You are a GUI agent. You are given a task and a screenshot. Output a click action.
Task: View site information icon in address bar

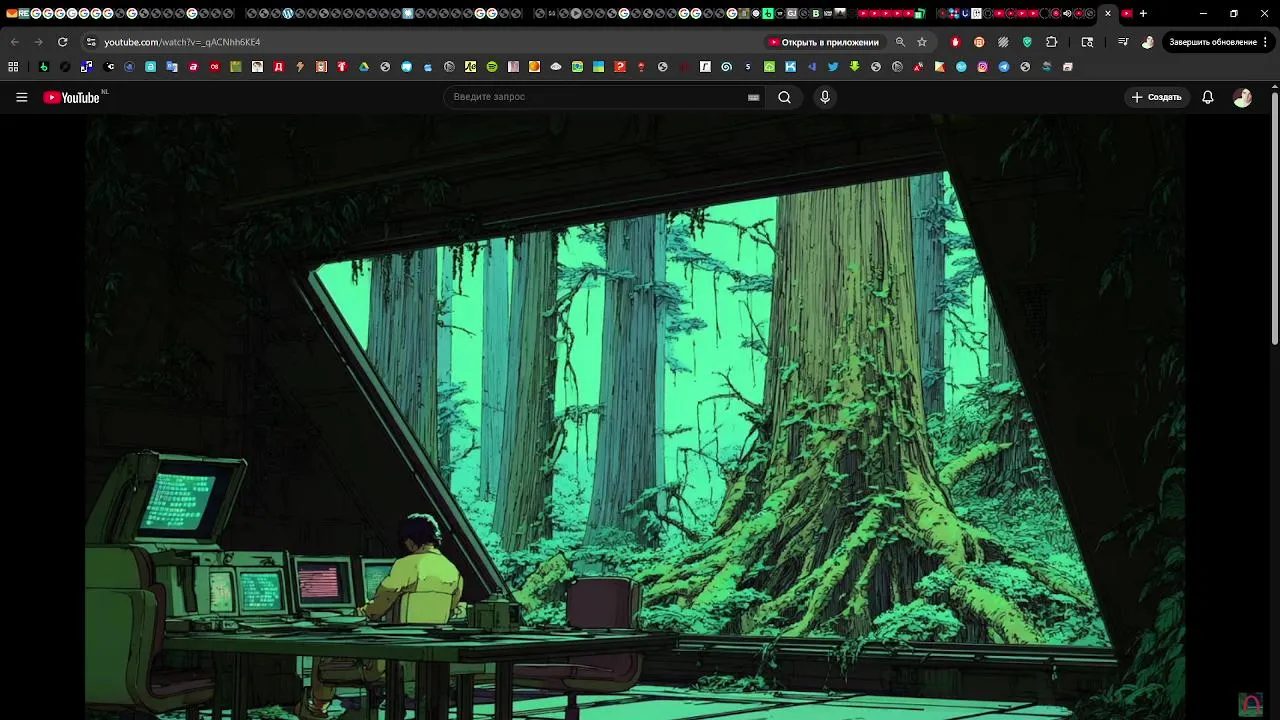tap(91, 42)
